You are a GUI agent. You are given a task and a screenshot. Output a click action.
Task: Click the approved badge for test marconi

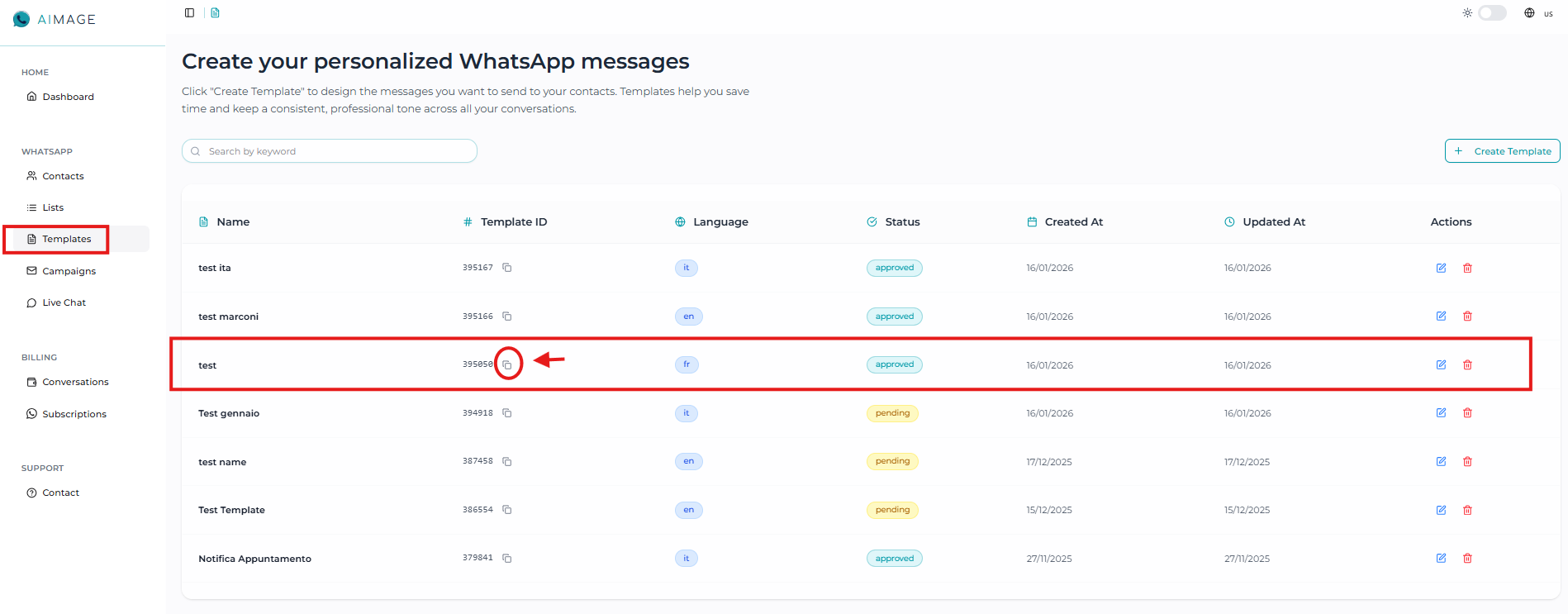894,317
